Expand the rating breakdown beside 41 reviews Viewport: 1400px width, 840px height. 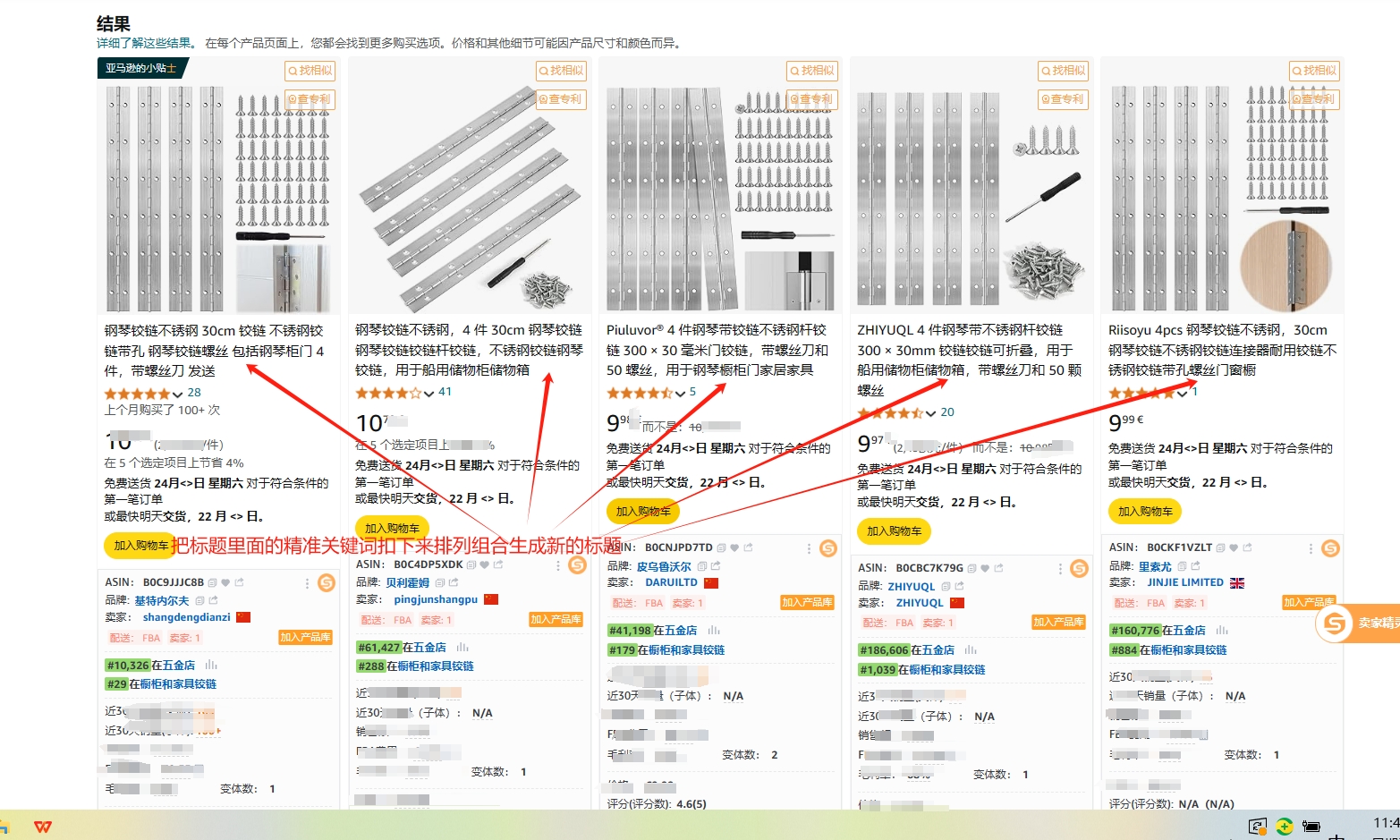point(428,394)
